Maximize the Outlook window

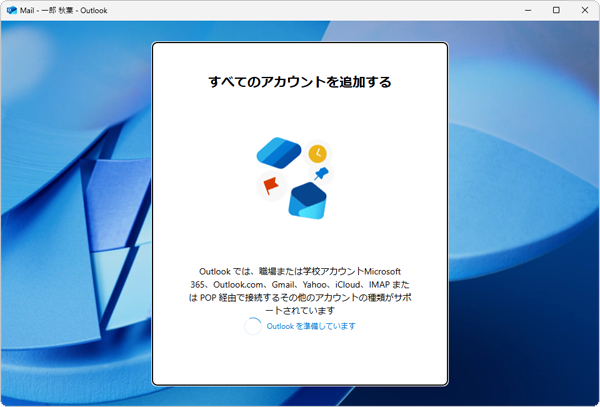[556, 10]
